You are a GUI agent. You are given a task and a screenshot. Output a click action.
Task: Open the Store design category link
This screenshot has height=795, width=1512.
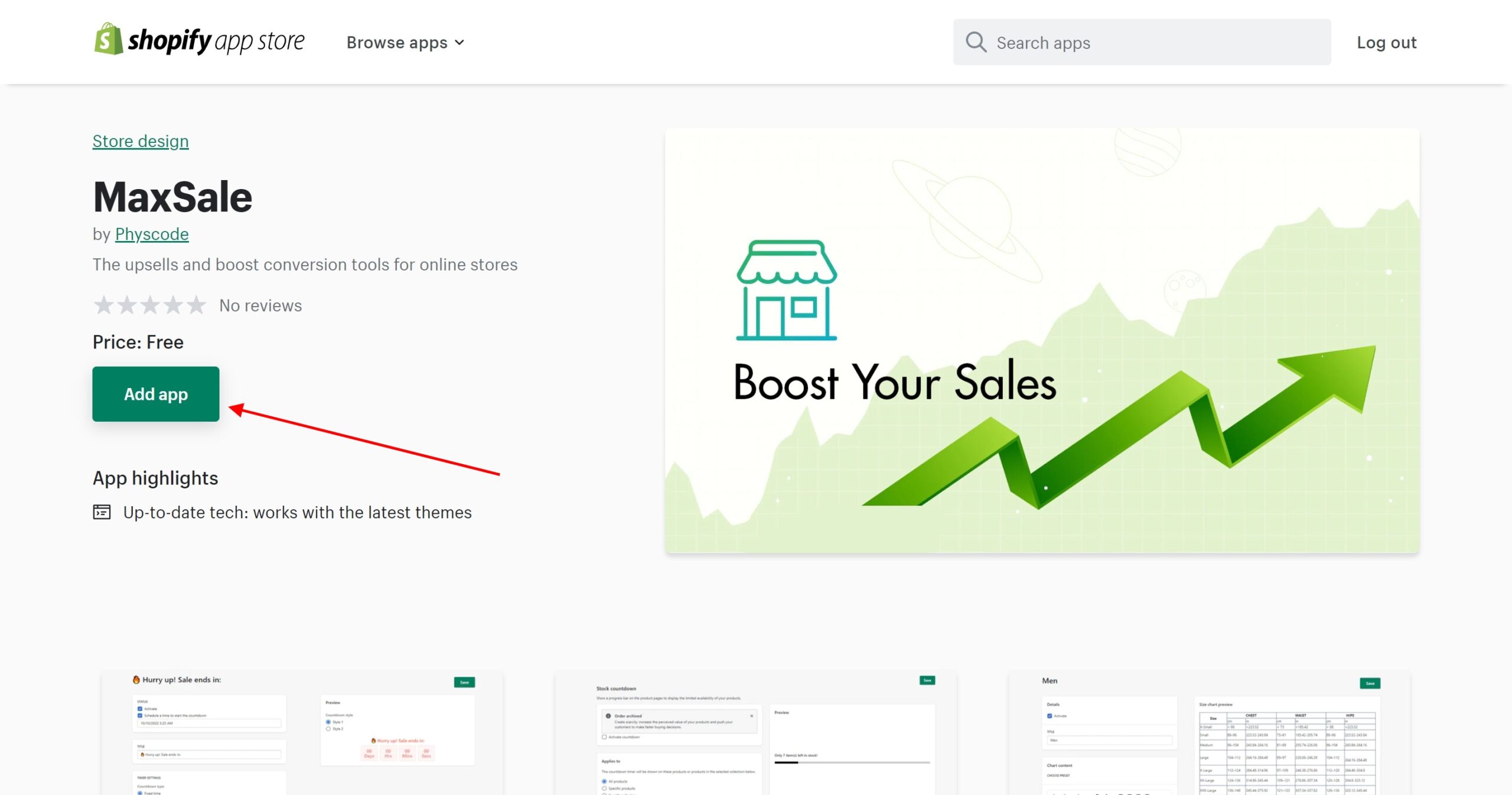point(141,141)
